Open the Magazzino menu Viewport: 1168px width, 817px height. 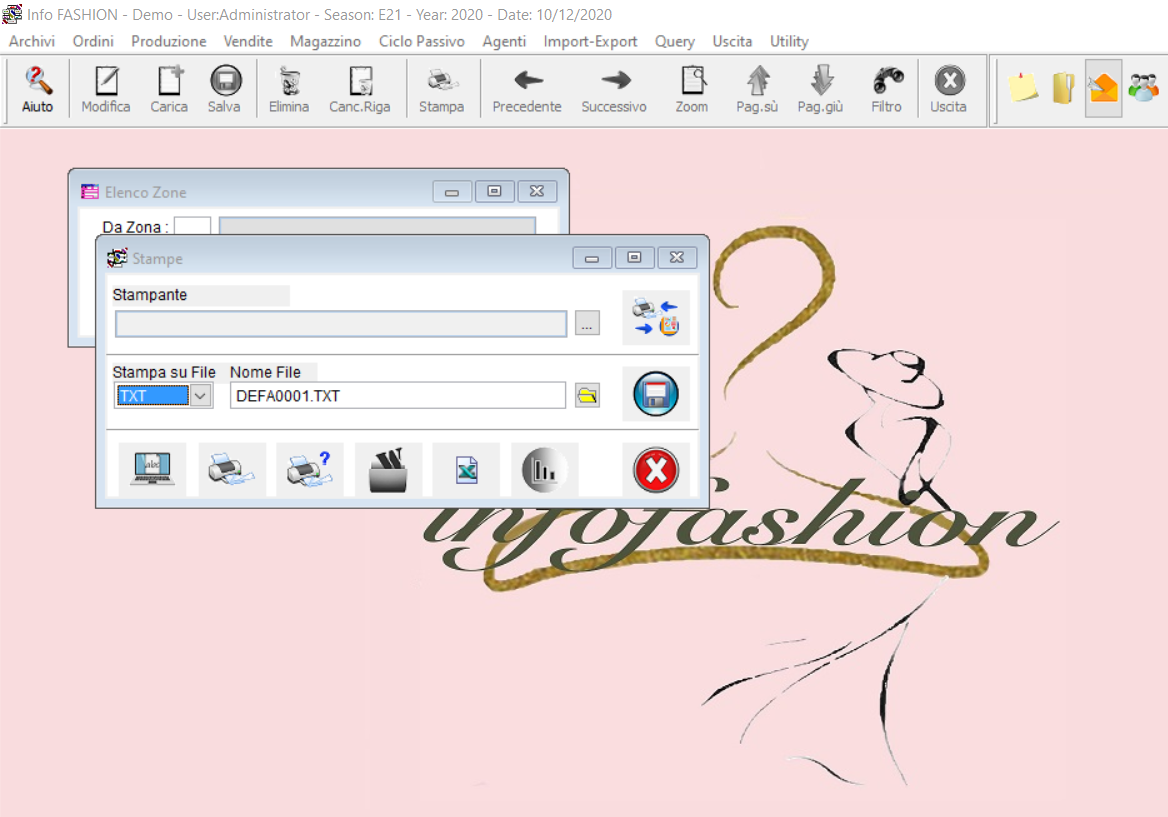[325, 41]
